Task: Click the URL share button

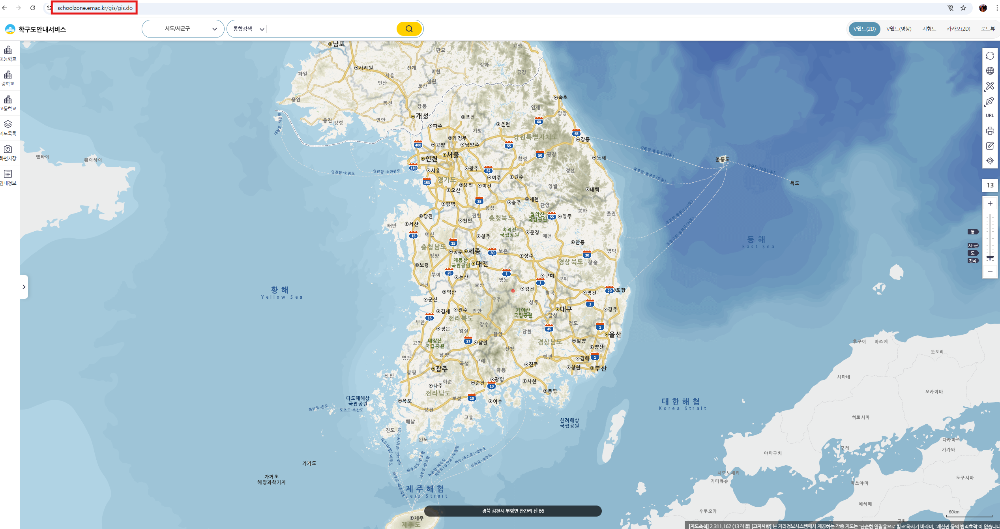Action: [x=990, y=115]
